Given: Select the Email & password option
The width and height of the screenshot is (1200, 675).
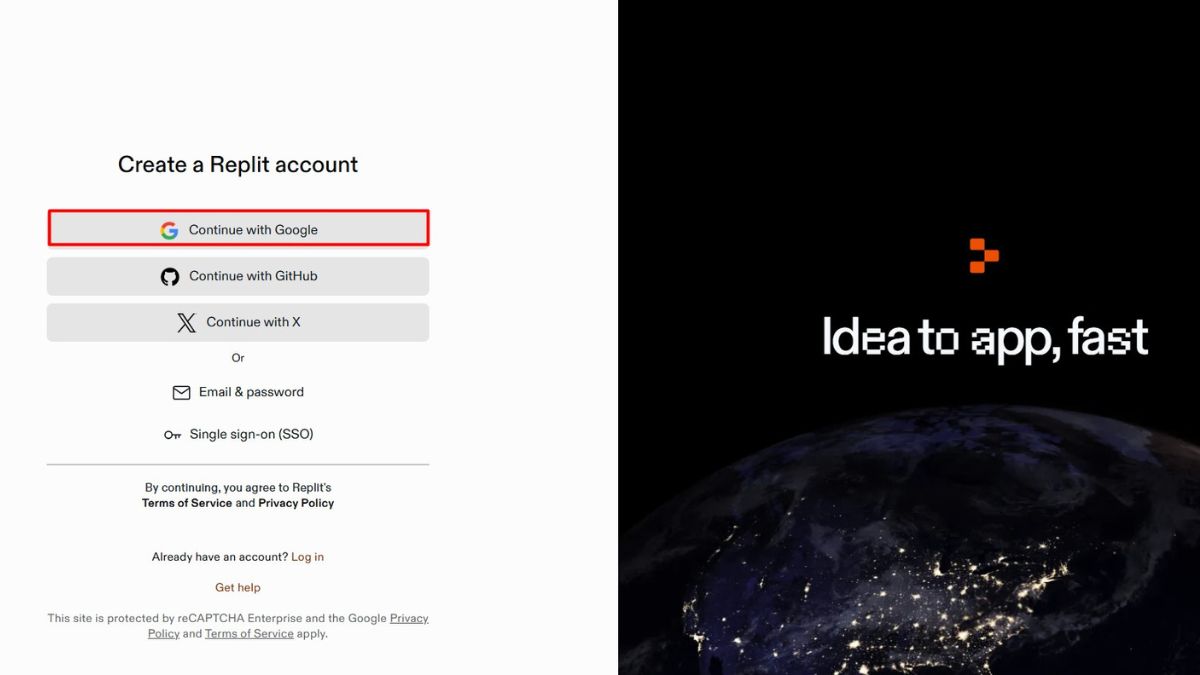Looking at the screenshot, I should click(x=238, y=392).
